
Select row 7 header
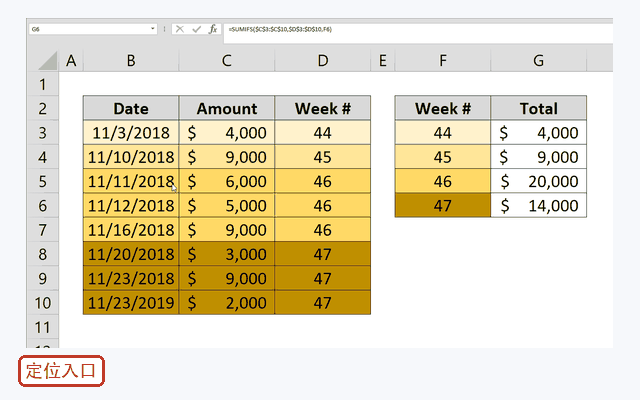pyautogui.click(x=42, y=230)
